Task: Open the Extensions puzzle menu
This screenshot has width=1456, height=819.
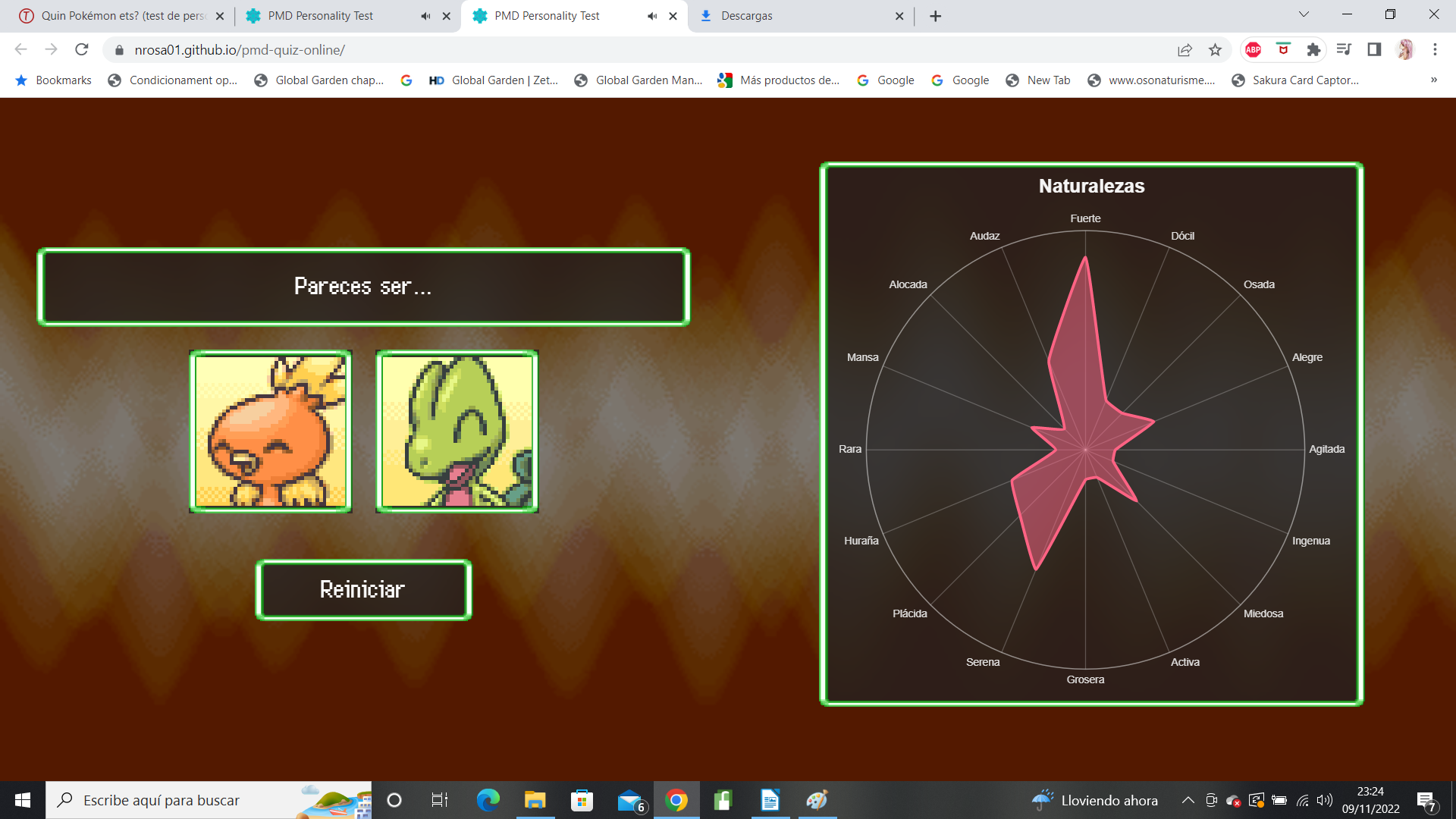Action: (1313, 49)
